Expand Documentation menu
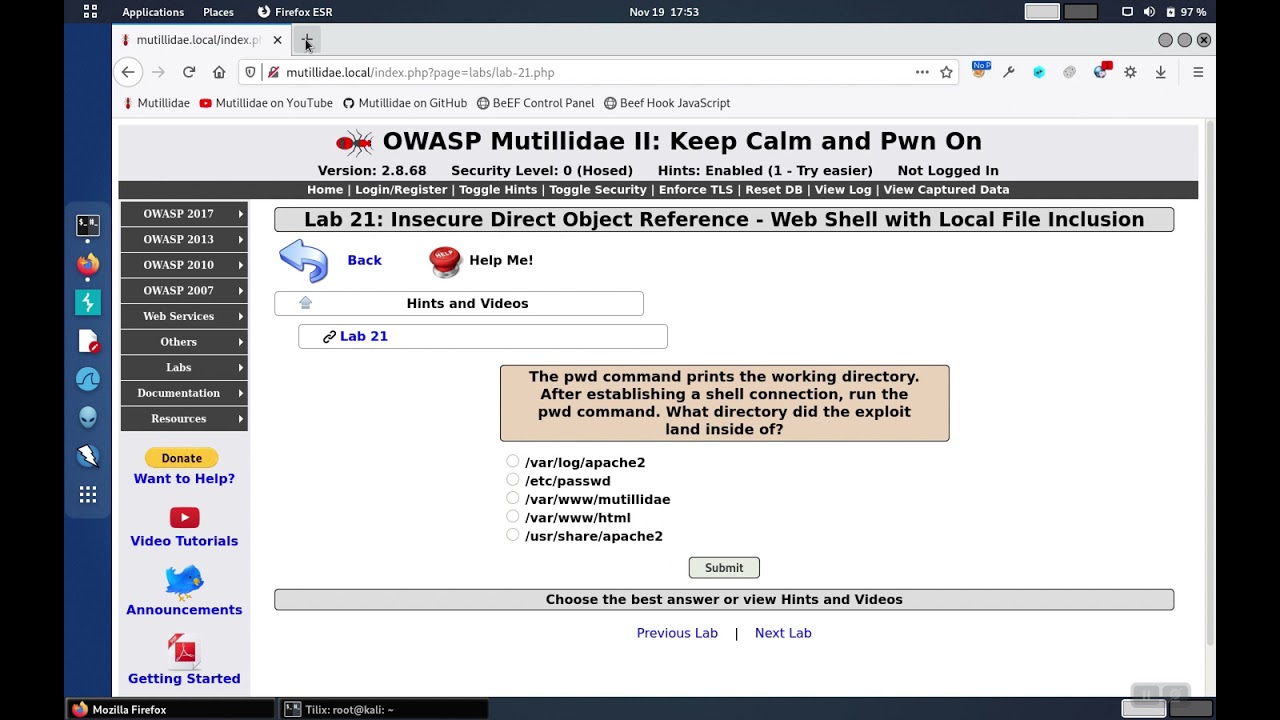 coord(184,393)
